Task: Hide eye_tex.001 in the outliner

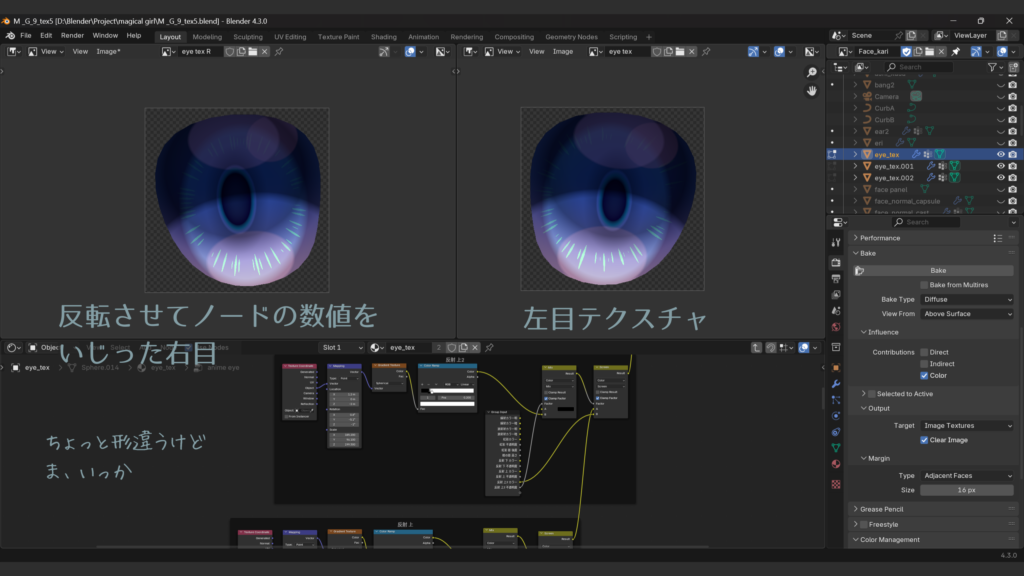Action: 1000,166
